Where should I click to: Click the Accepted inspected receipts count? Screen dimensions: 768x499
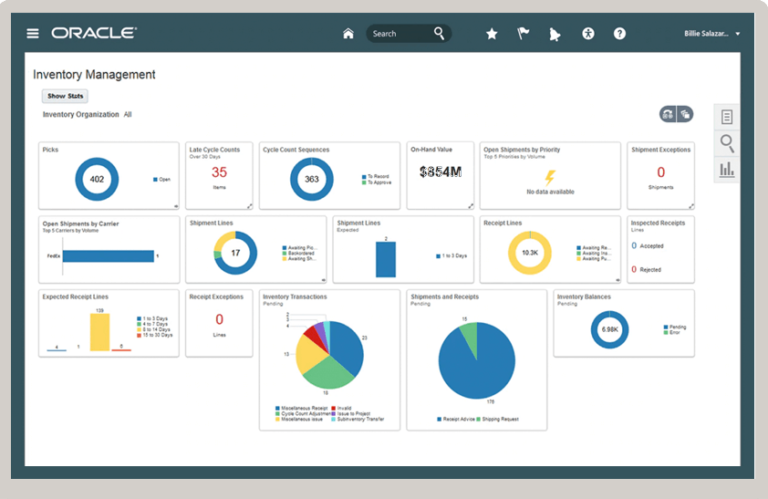(634, 245)
